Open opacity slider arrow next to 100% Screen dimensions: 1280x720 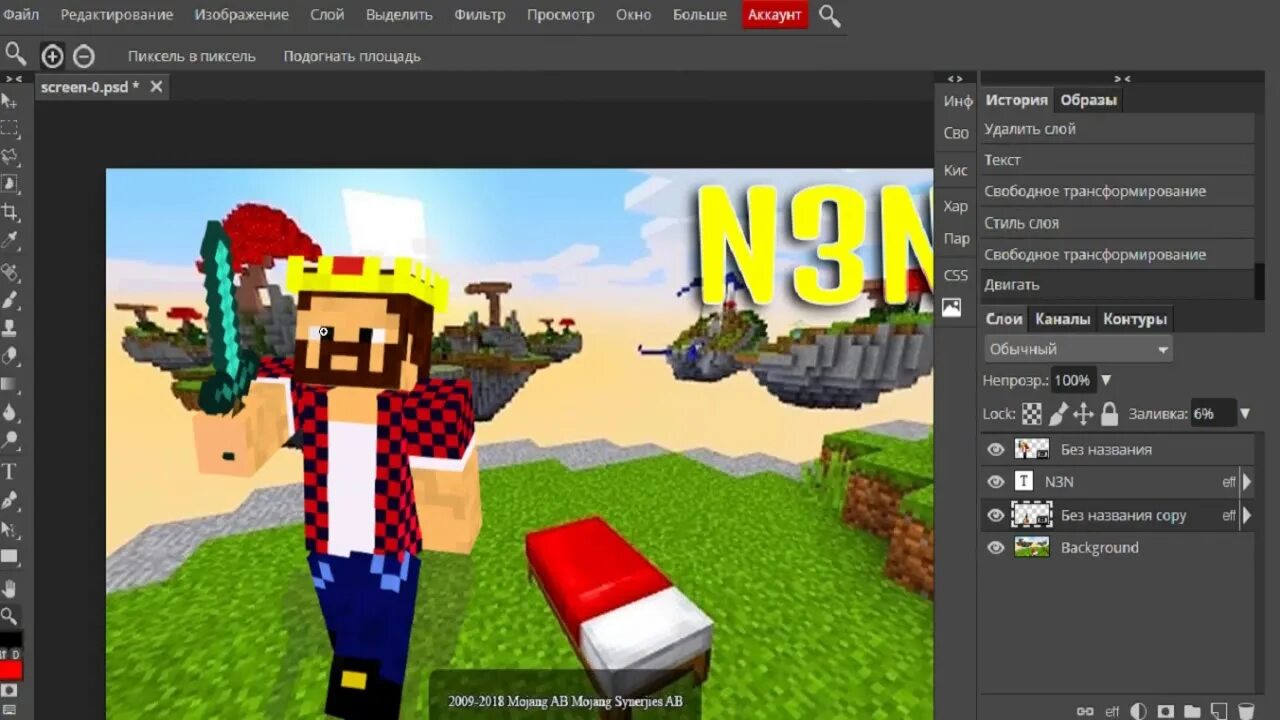pos(1106,380)
